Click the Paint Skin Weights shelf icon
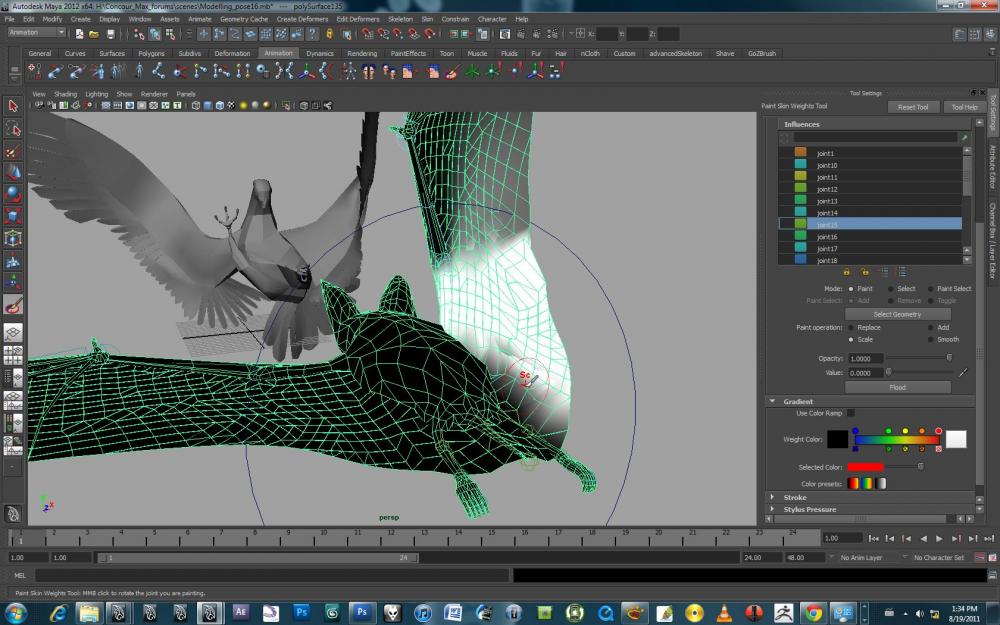This screenshot has width=1000, height=625. (452, 72)
